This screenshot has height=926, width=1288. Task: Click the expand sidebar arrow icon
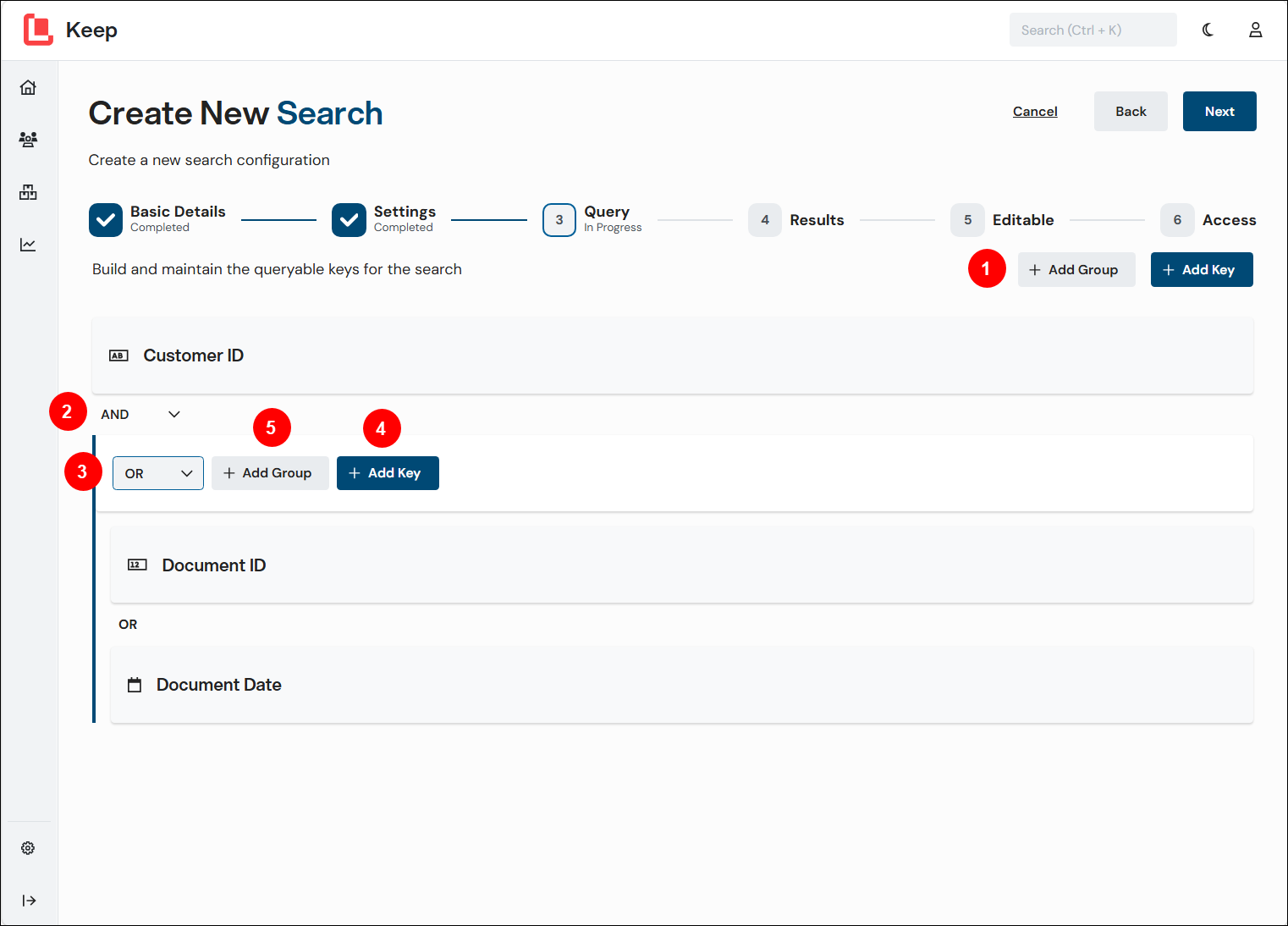coord(29,901)
